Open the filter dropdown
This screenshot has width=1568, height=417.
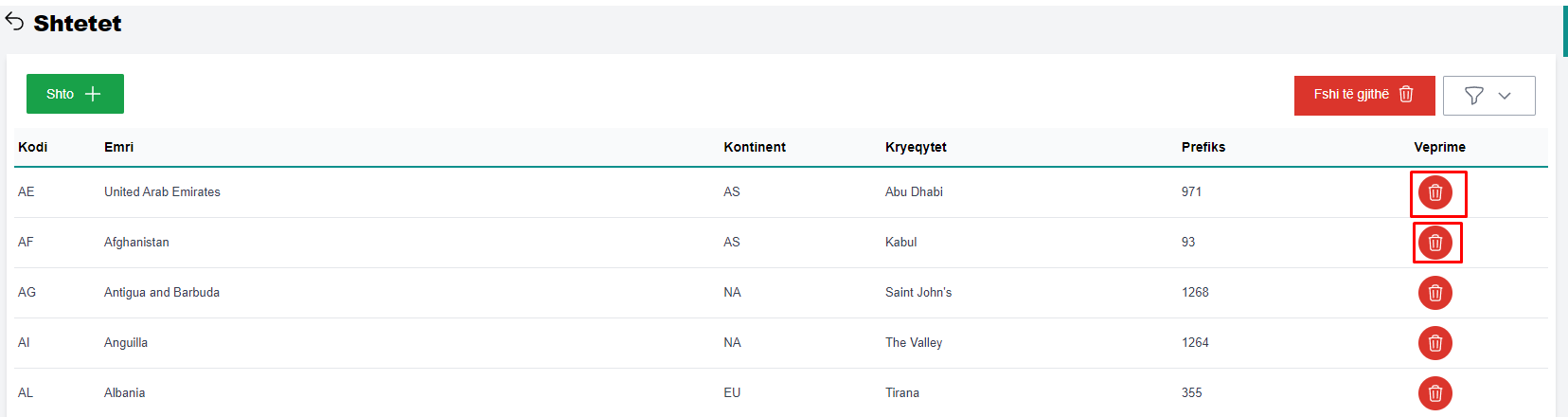[1488, 96]
